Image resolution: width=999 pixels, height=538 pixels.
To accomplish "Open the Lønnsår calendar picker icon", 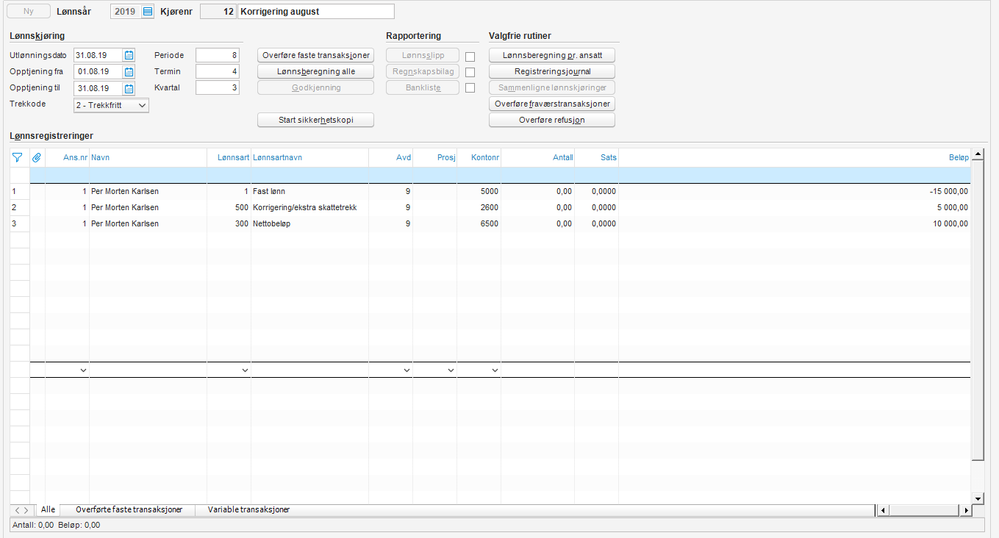I will pyautogui.click(x=147, y=11).
